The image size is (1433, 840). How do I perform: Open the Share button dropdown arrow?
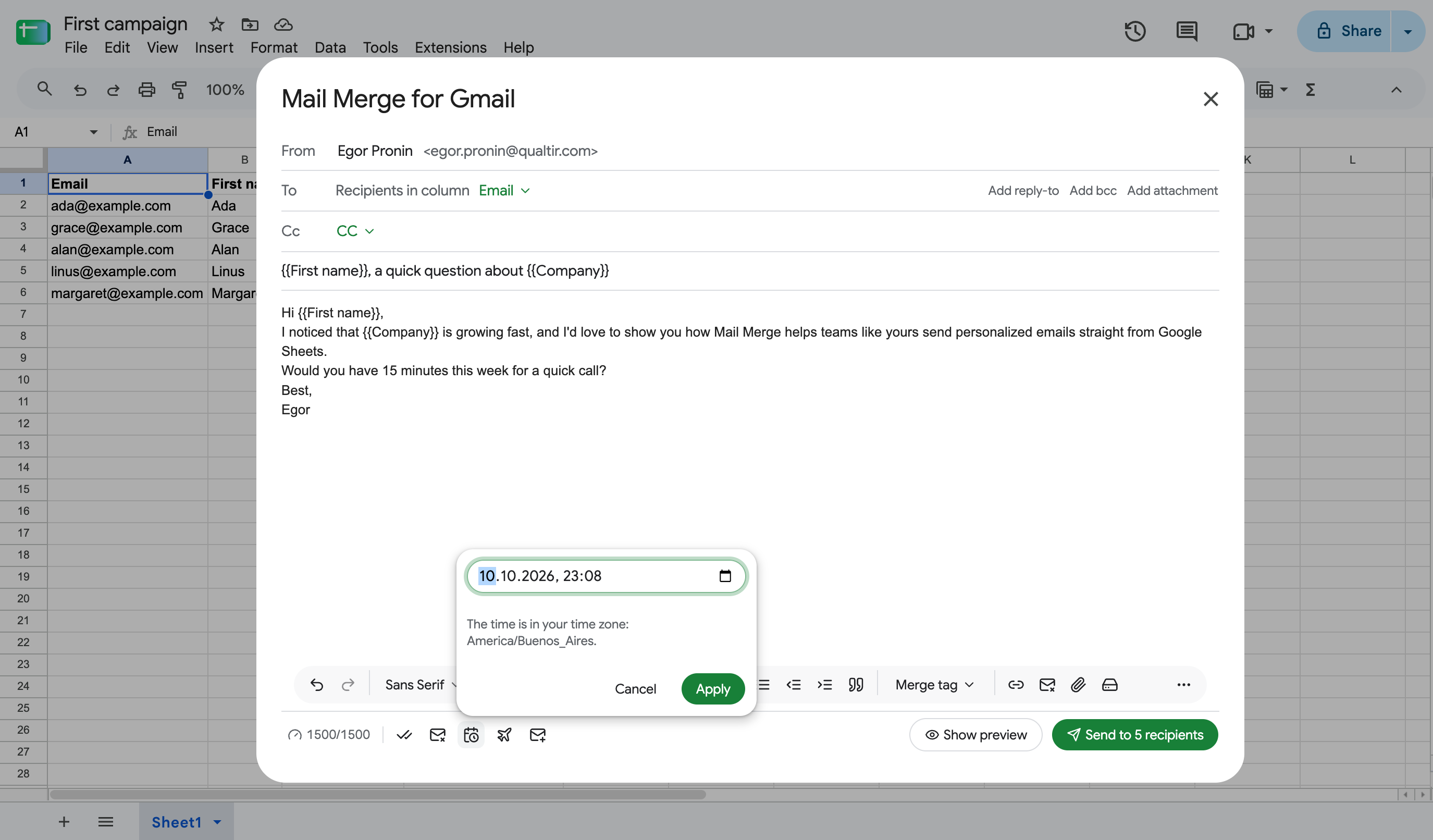[1407, 31]
